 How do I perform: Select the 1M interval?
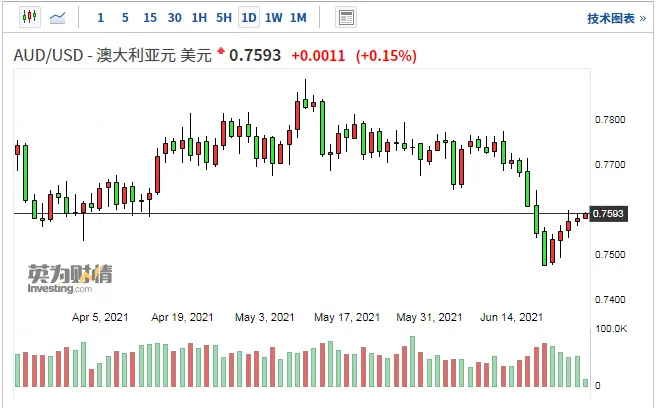click(x=298, y=18)
